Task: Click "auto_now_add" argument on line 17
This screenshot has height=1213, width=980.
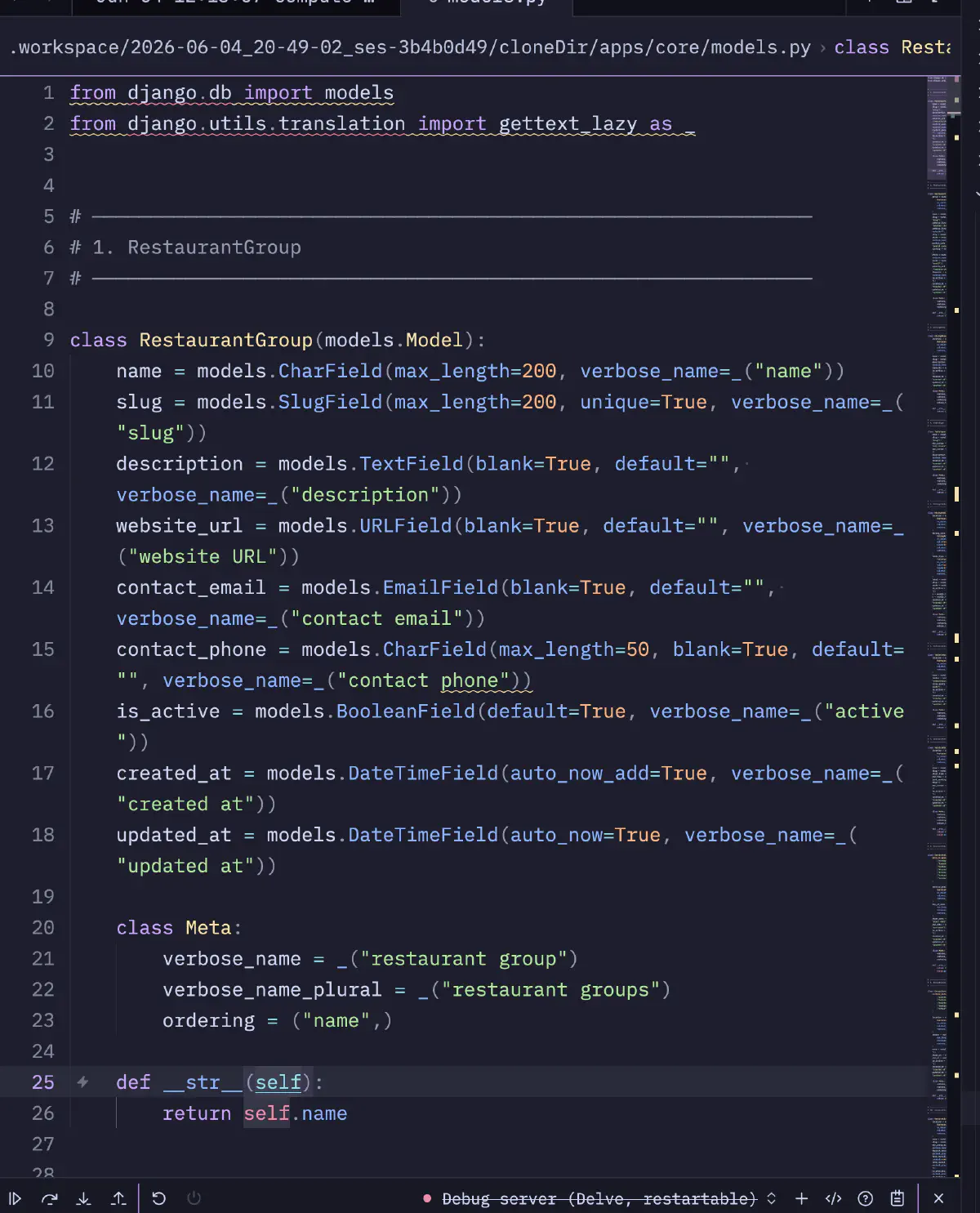Action: (x=579, y=774)
